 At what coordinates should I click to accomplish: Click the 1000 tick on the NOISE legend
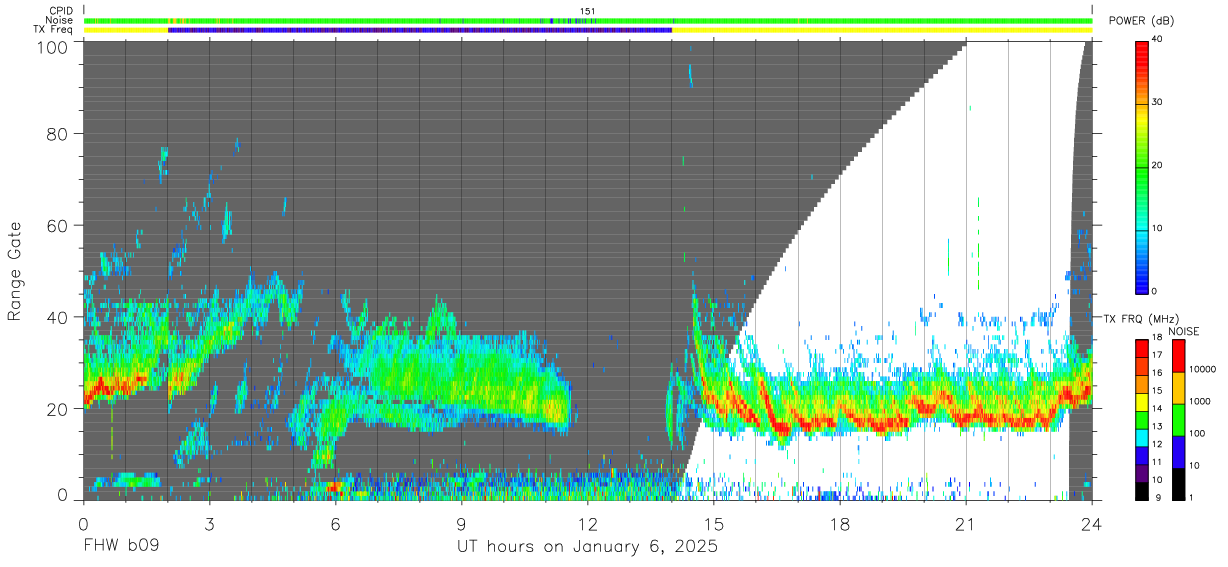(x=1201, y=403)
